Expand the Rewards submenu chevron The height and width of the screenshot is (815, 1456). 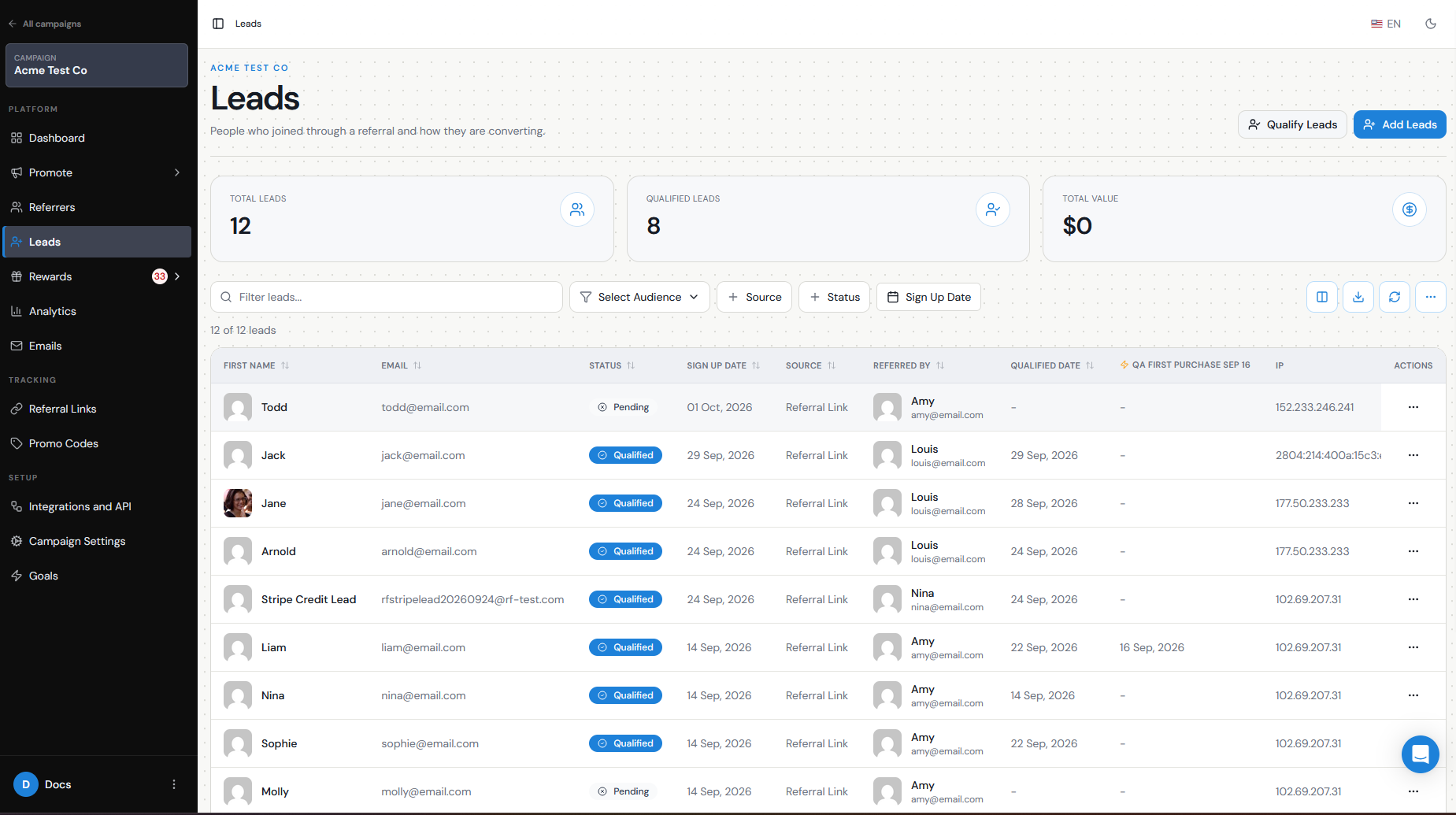177,276
